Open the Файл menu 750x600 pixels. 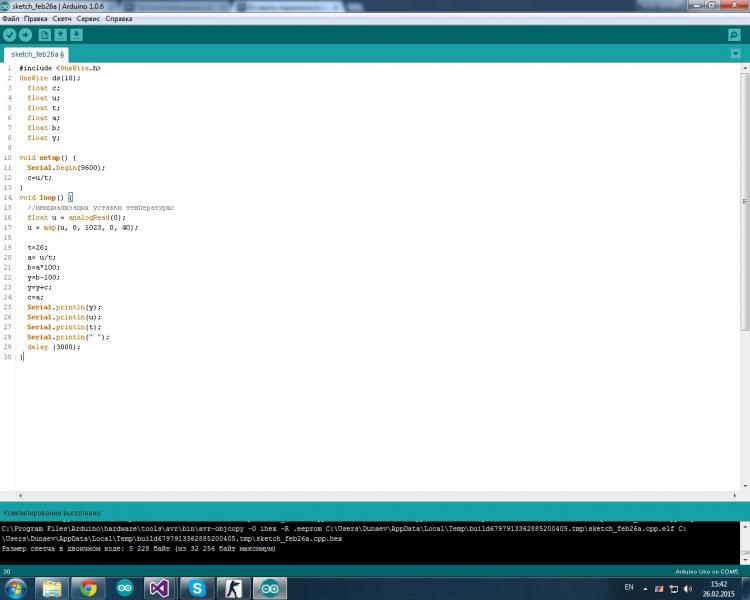(9, 18)
